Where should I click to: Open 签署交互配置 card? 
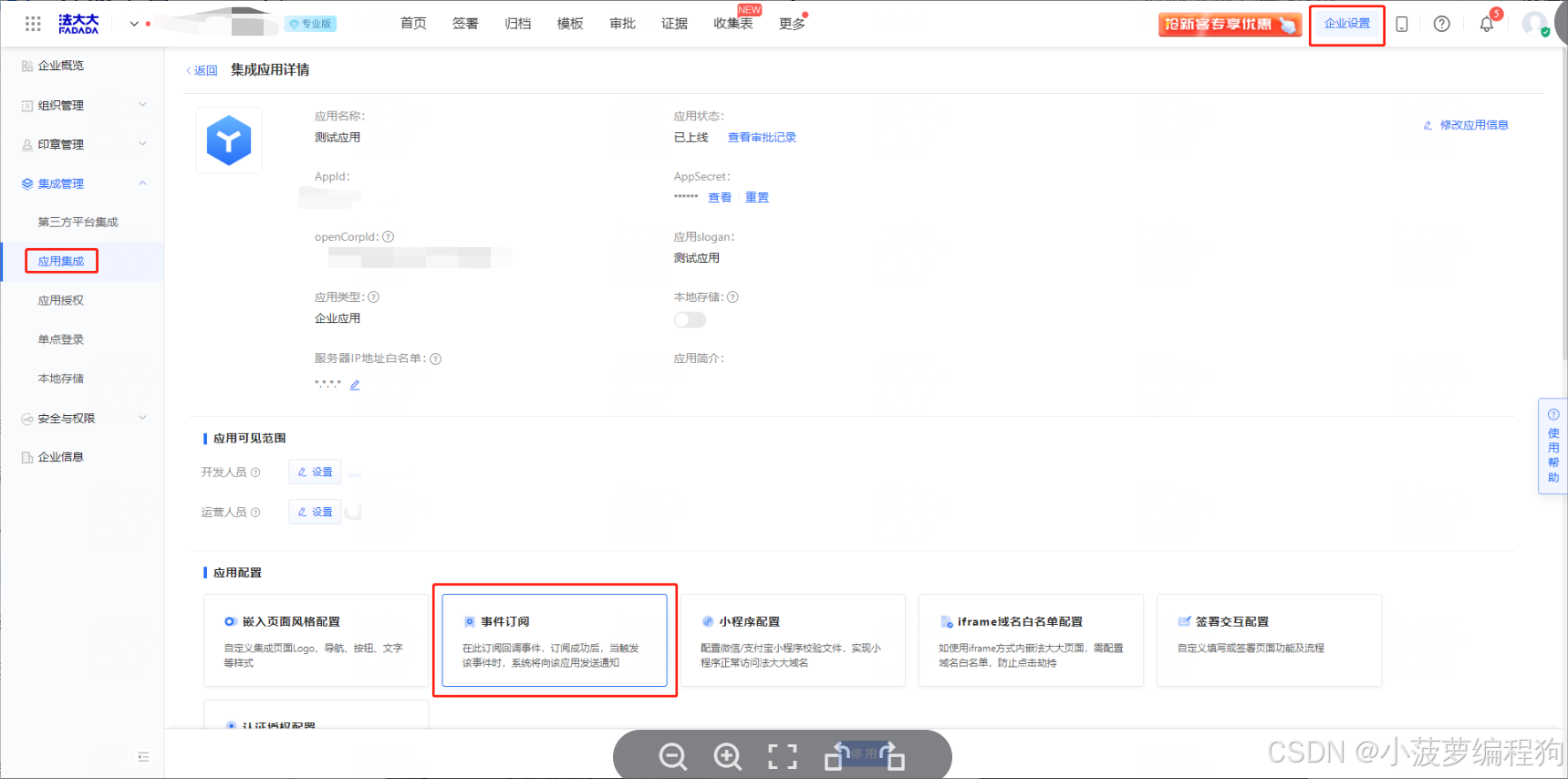click(1269, 640)
